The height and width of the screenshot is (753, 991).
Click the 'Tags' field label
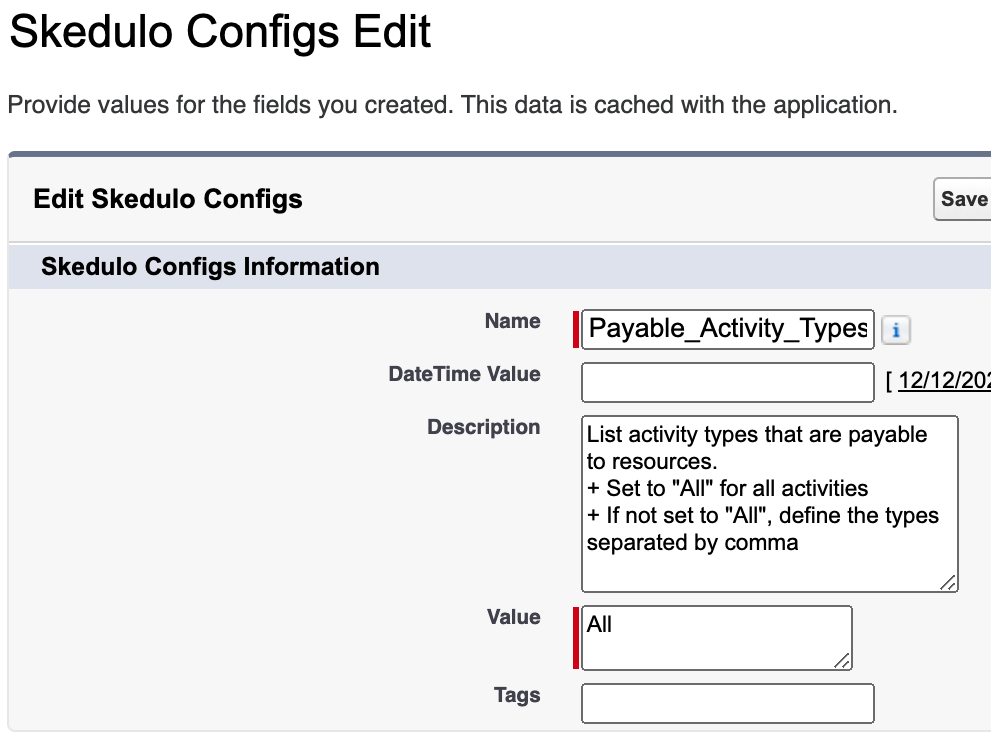pos(517,695)
